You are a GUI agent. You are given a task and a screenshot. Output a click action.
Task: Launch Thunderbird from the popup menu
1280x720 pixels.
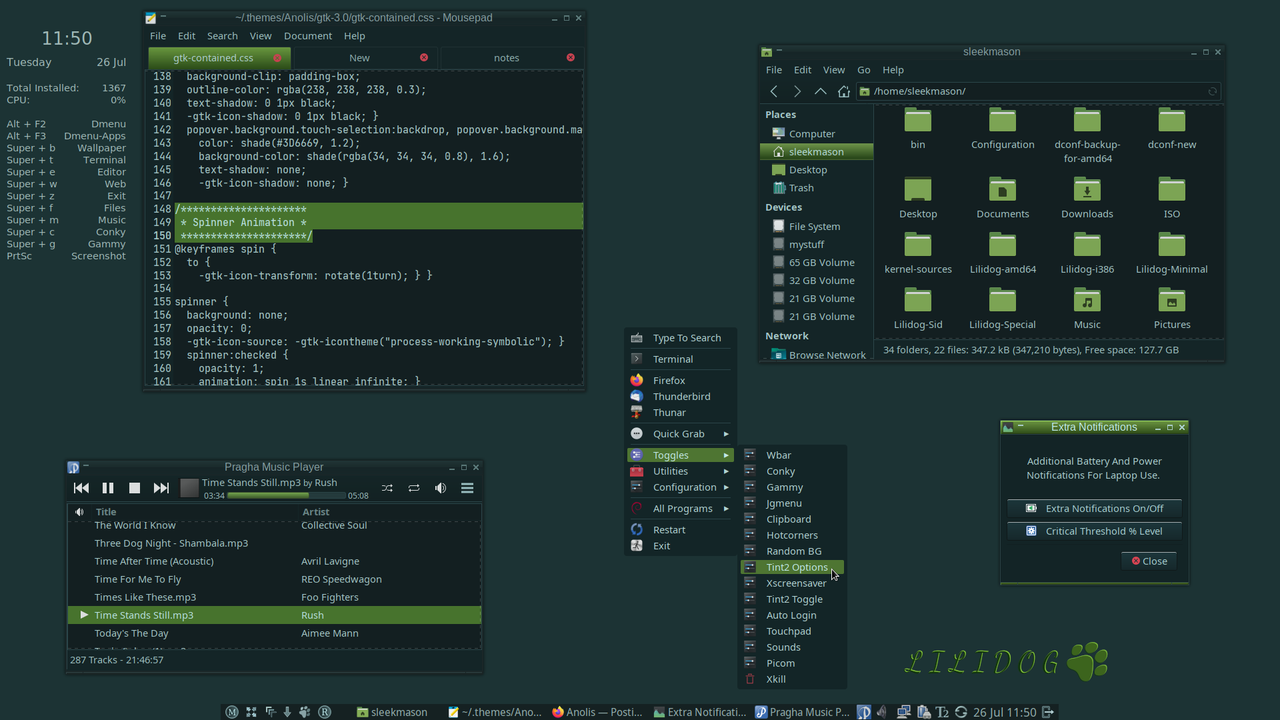point(680,396)
